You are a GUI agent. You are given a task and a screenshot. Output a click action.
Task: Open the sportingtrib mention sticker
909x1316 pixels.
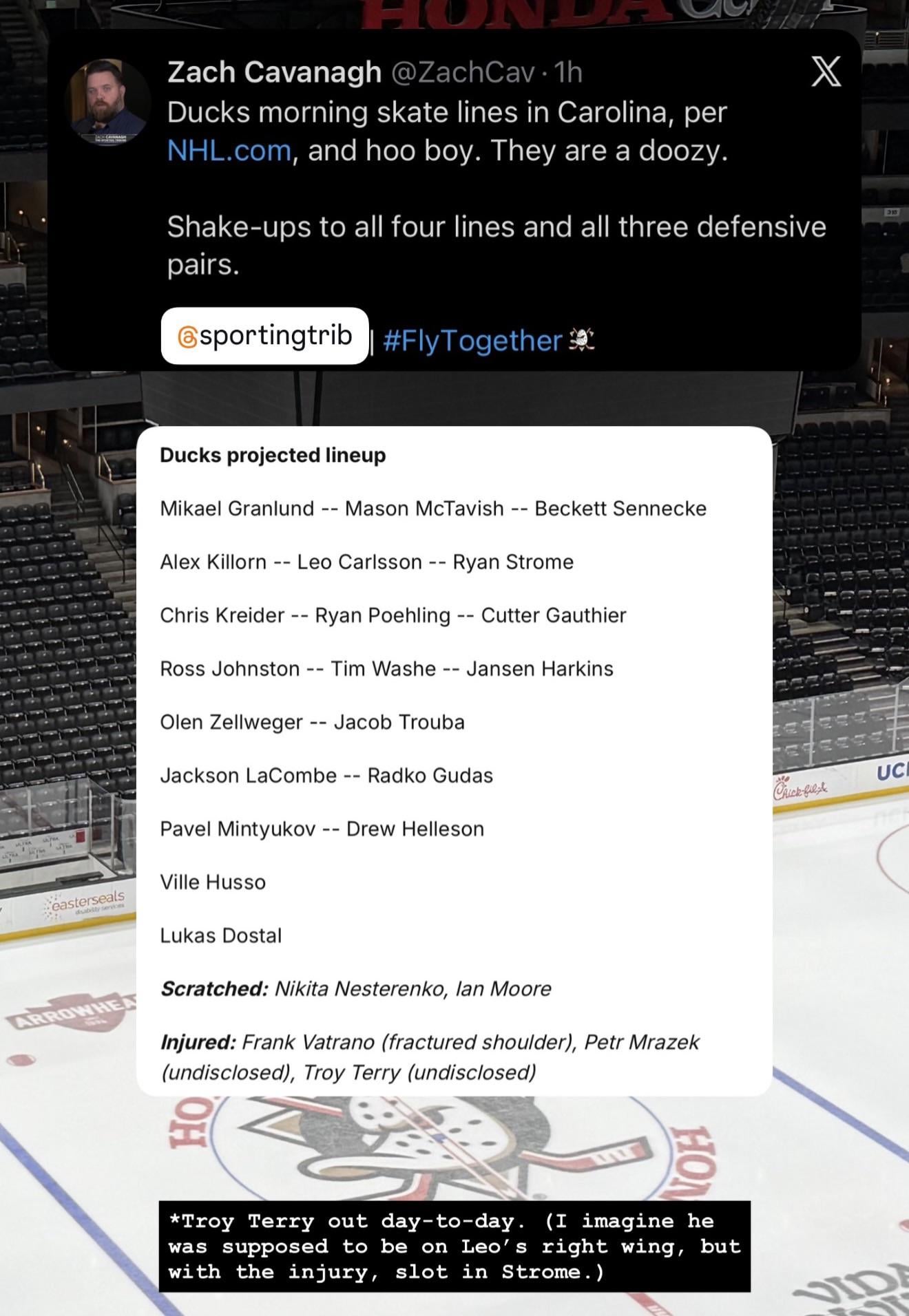pos(265,336)
